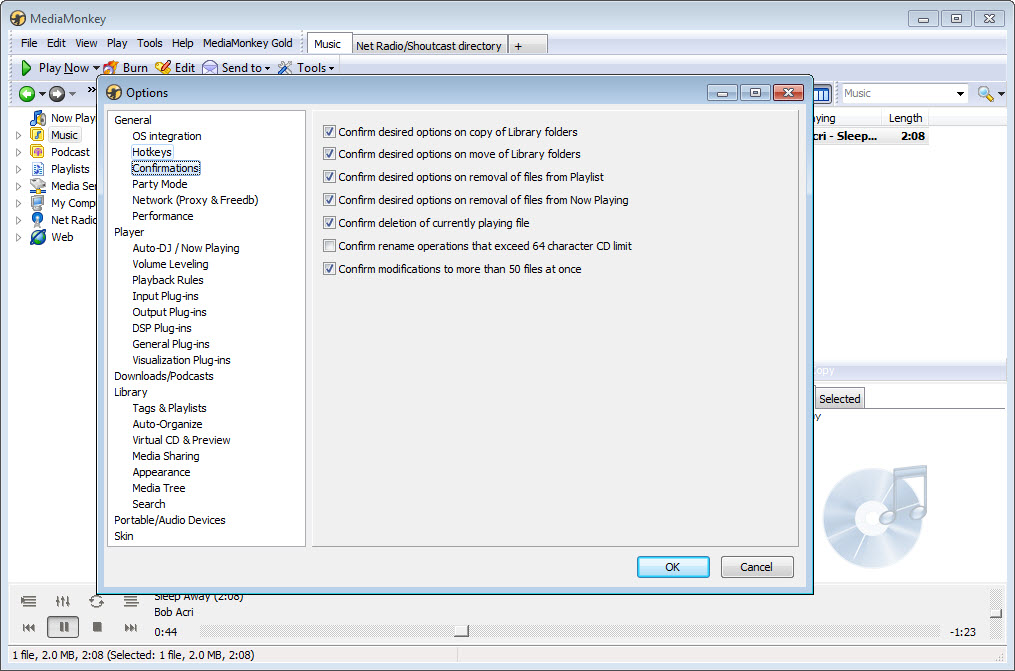Click the lines icon right of repeat

pos(131,601)
